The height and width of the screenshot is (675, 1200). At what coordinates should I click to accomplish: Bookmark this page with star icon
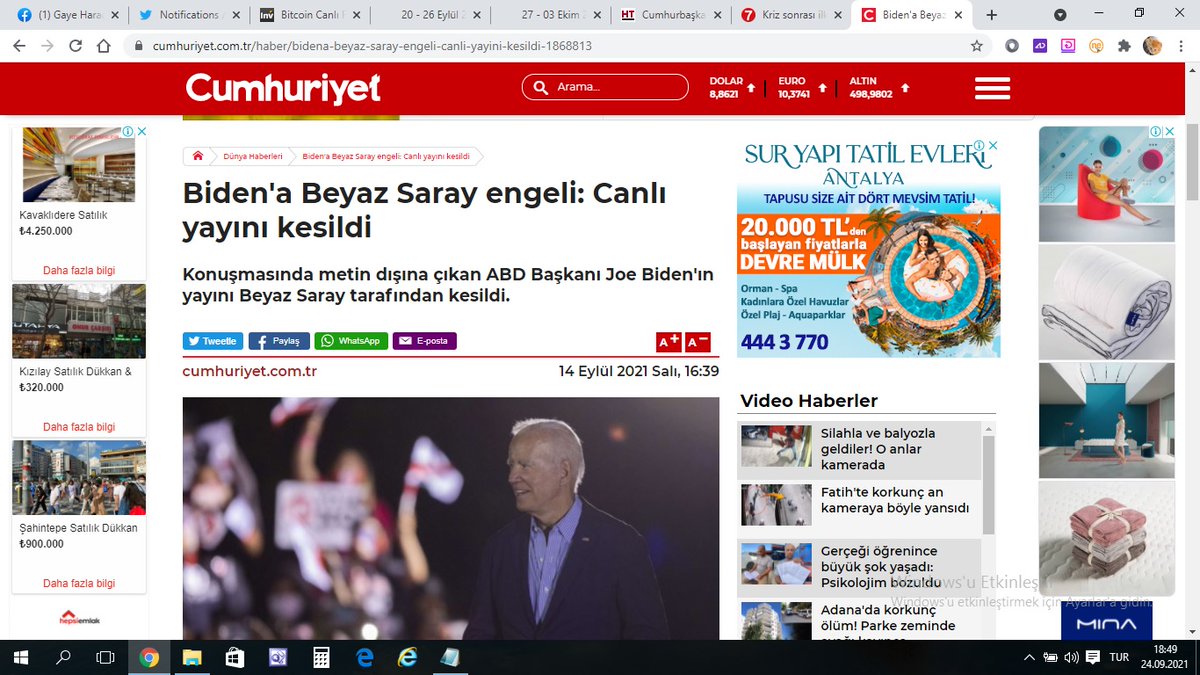pyautogui.click(x=977, y=46)
